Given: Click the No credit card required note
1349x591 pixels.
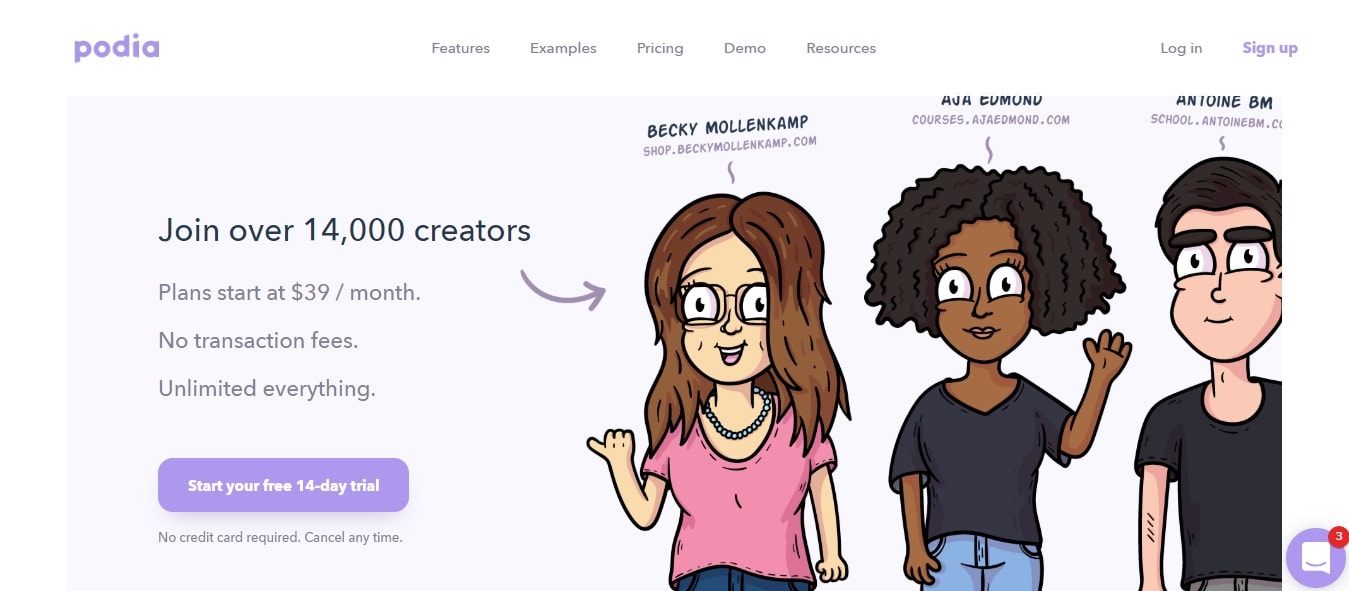Looking at the screenshot, I should click(280, 537).
